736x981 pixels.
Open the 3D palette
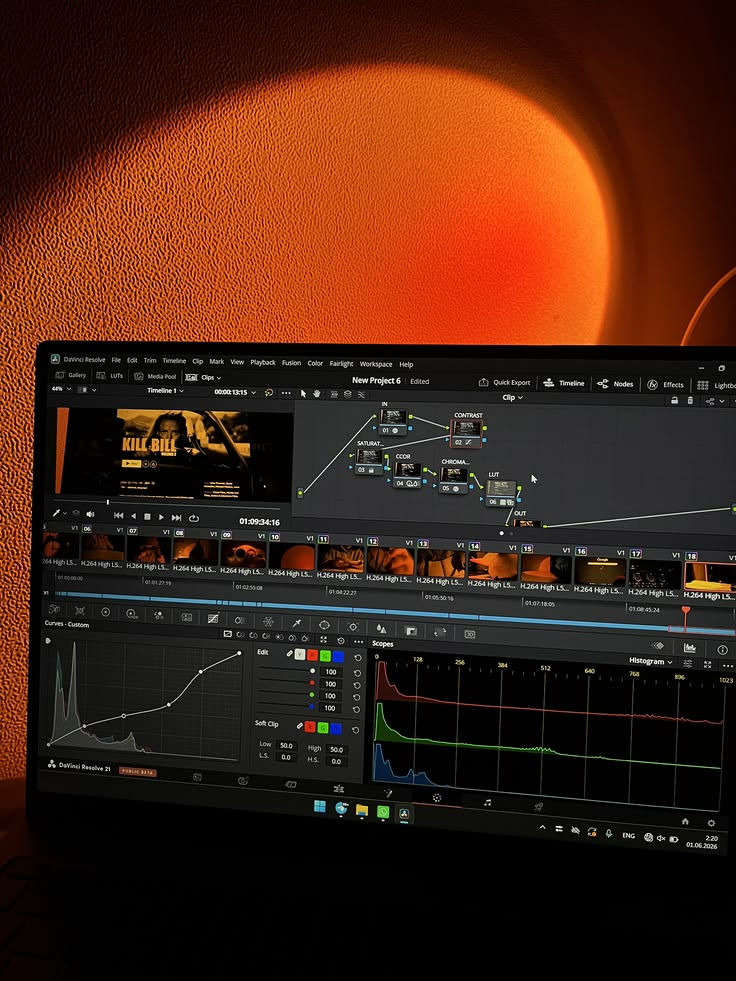(x=470, y=634)
